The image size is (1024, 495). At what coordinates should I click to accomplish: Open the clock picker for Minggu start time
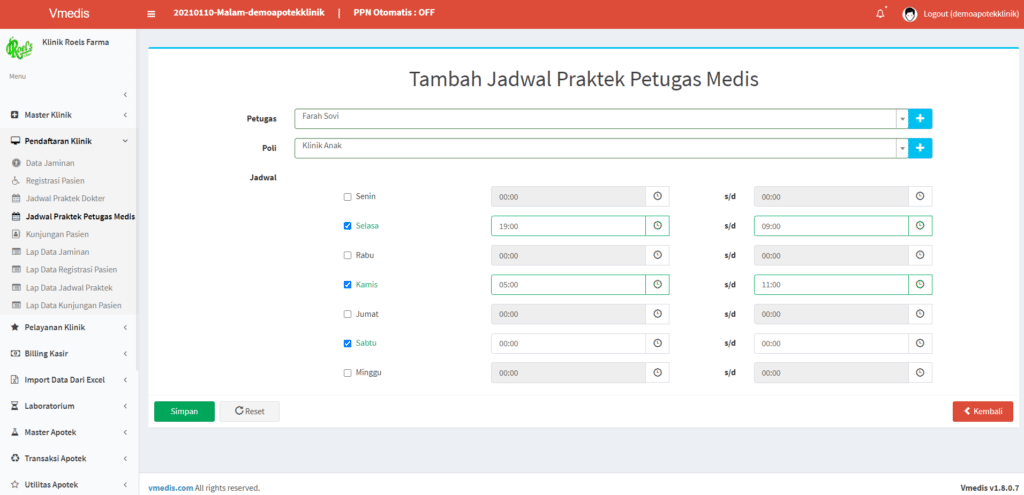tap(658, 373)
